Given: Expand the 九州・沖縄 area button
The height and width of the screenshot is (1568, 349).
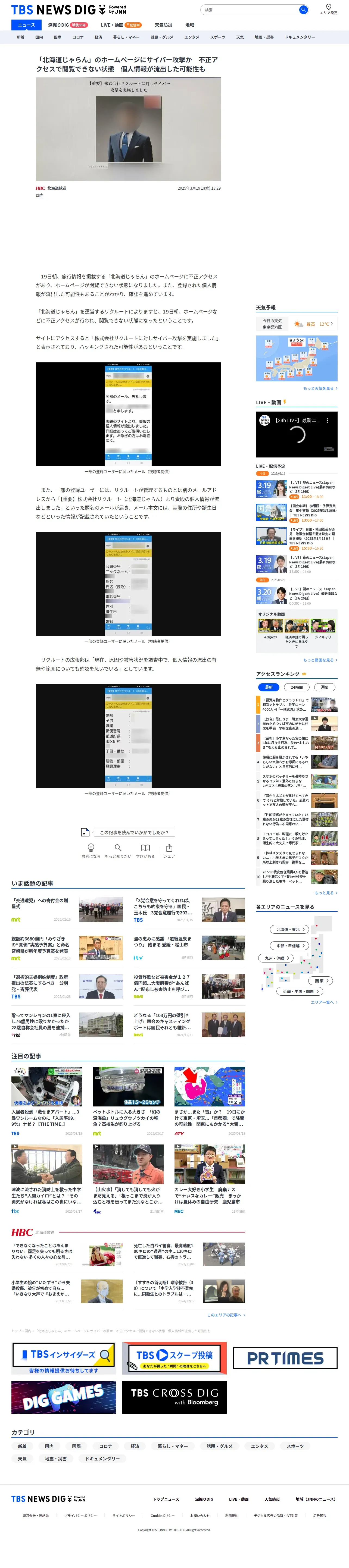Looking at the screenshot, I should 275,958.
